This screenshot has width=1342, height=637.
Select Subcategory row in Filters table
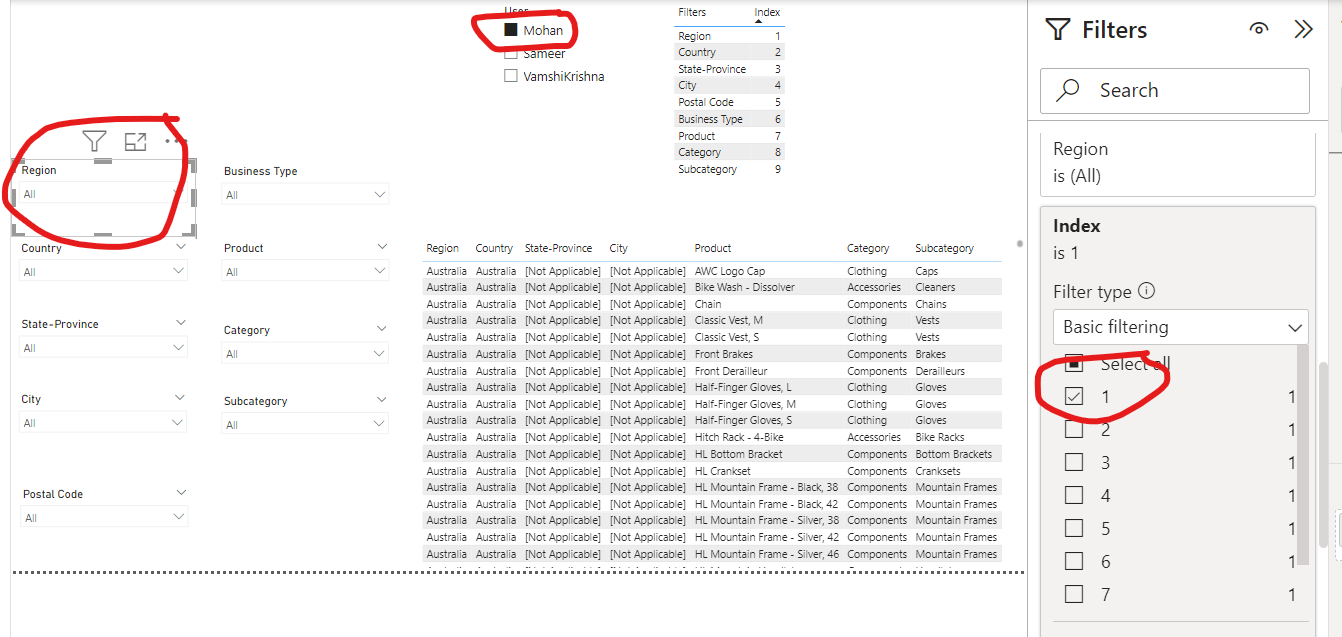point(729,169)
